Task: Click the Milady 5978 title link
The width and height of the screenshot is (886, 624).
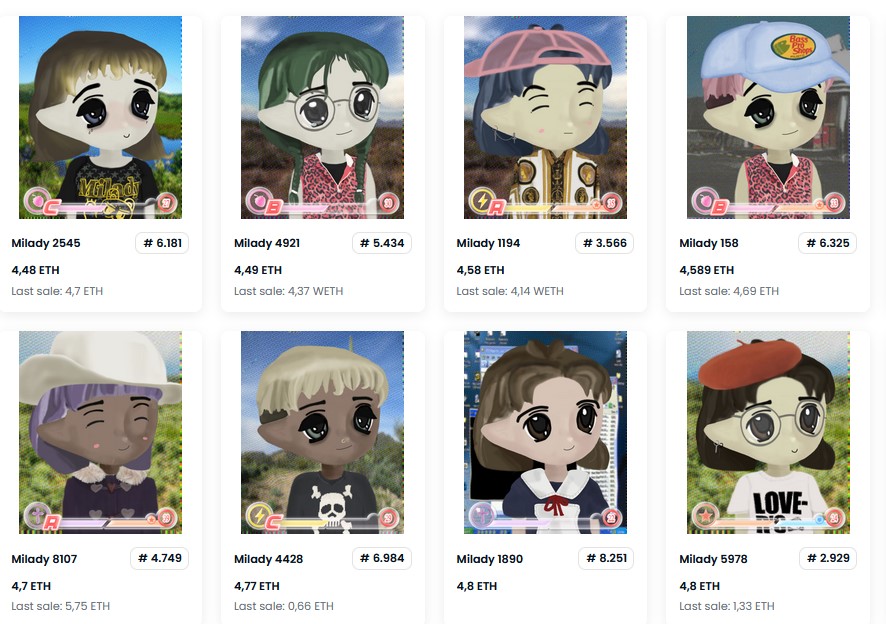Action: click(713, 559)
